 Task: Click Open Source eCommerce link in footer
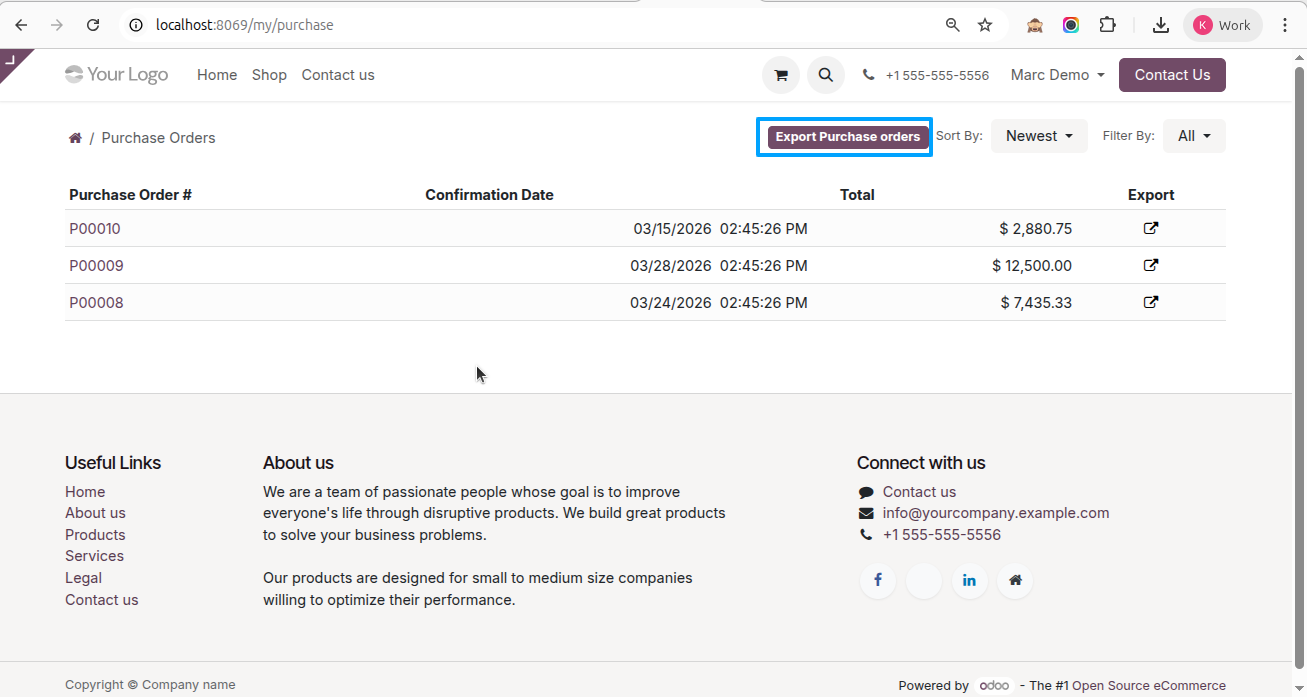[1149, 686]
